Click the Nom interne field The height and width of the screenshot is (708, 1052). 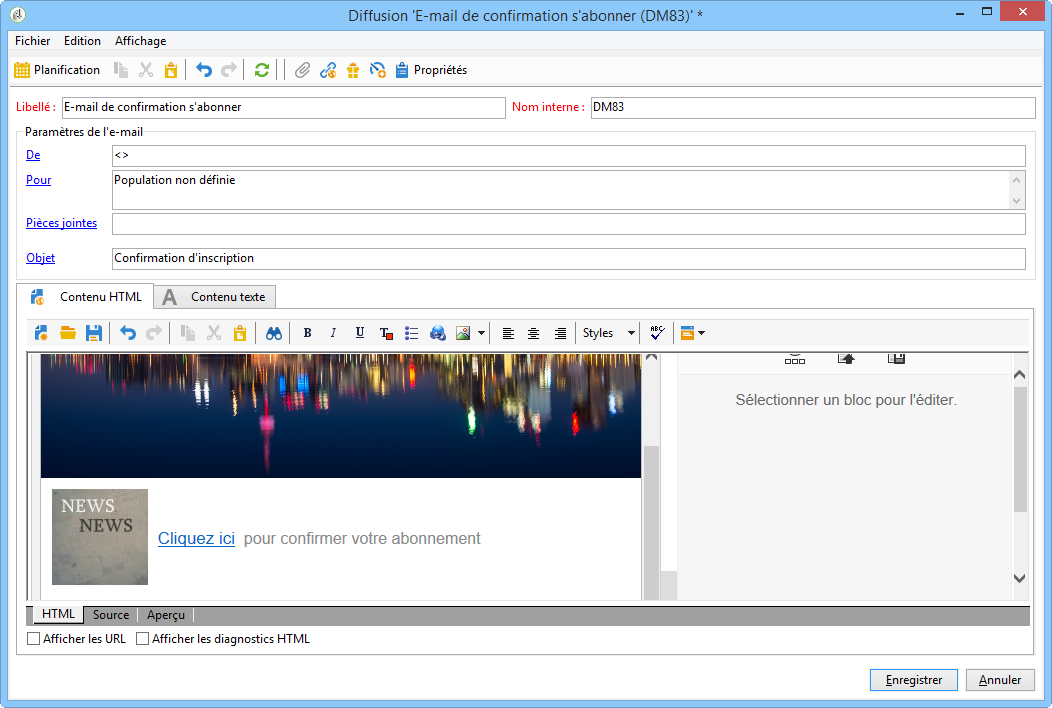point(812,107)
